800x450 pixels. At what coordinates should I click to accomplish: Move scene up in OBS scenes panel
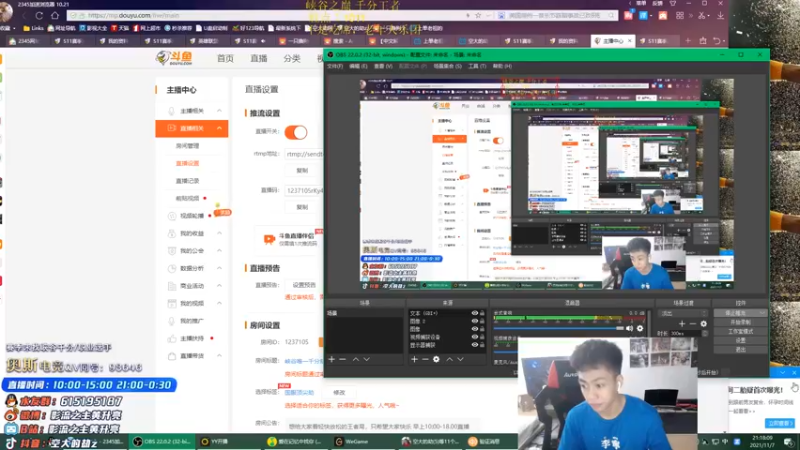pos(356,359)
